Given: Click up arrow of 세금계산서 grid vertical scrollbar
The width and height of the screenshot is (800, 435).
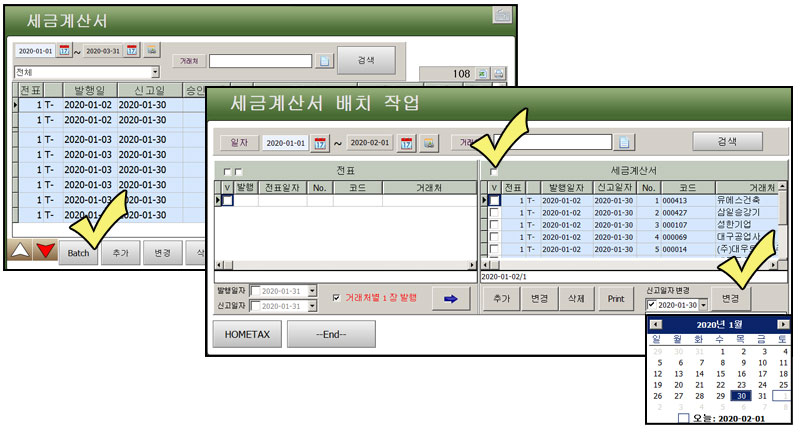Looking at the screenshot, I should point(782,187).
